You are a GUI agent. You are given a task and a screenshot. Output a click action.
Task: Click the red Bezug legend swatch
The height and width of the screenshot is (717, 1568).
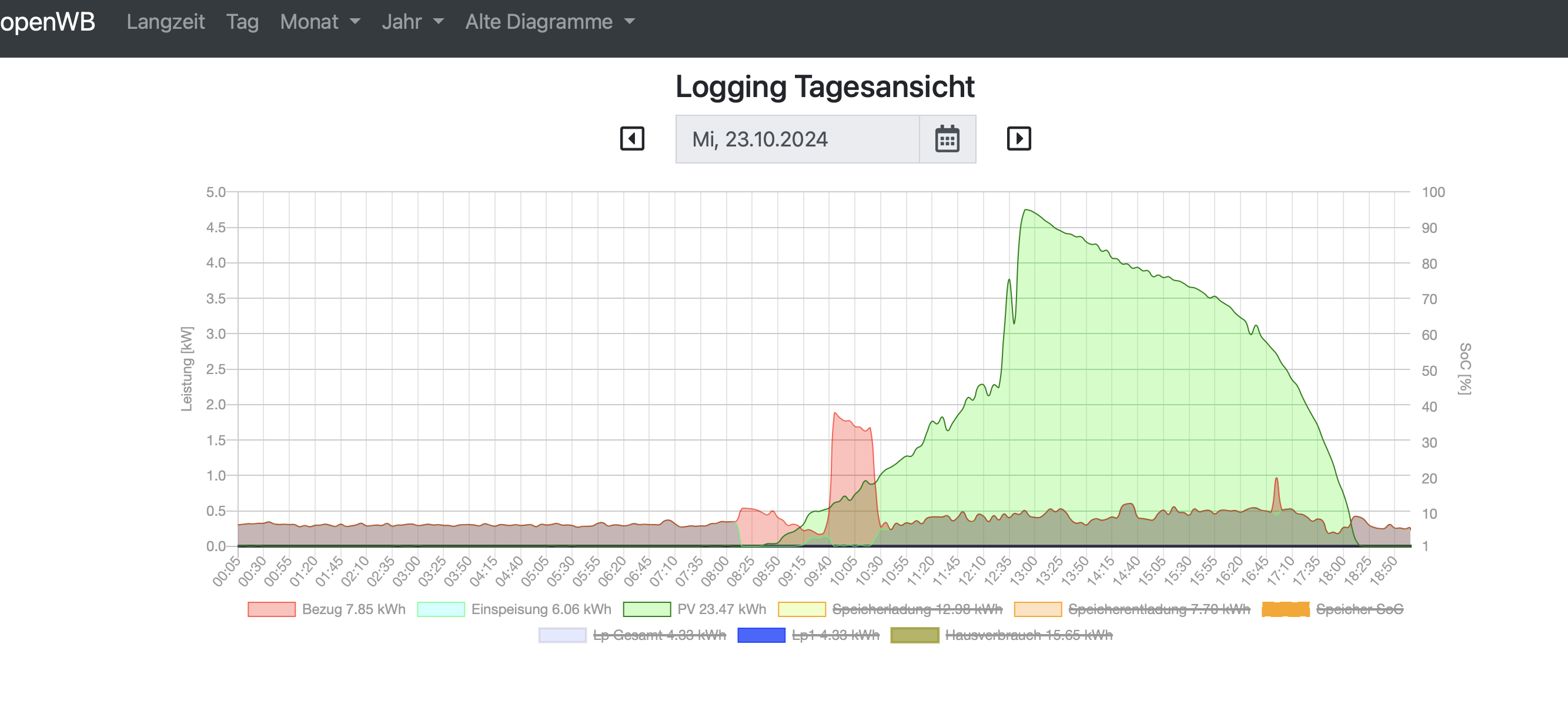coord(272,609)
